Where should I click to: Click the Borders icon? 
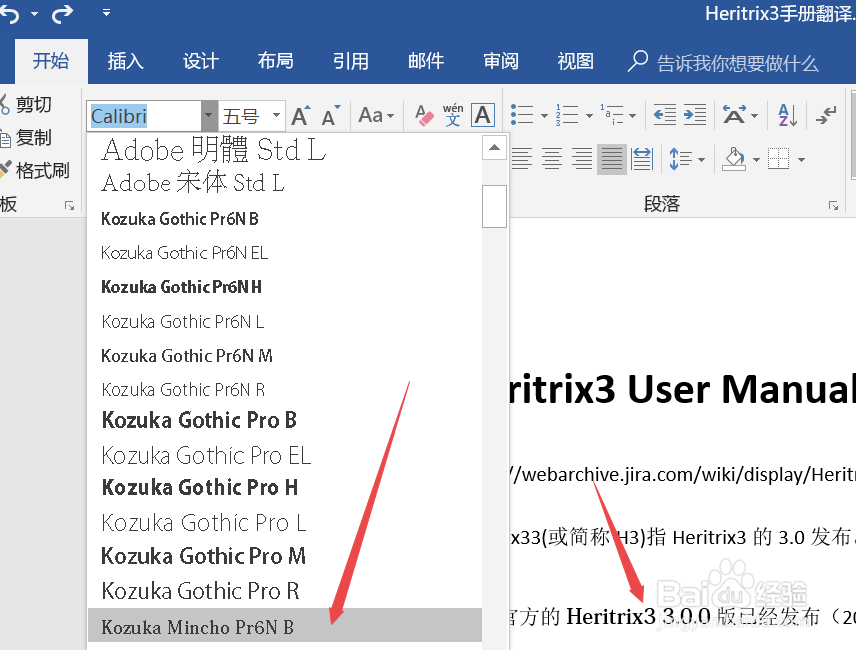pos(778,159)
